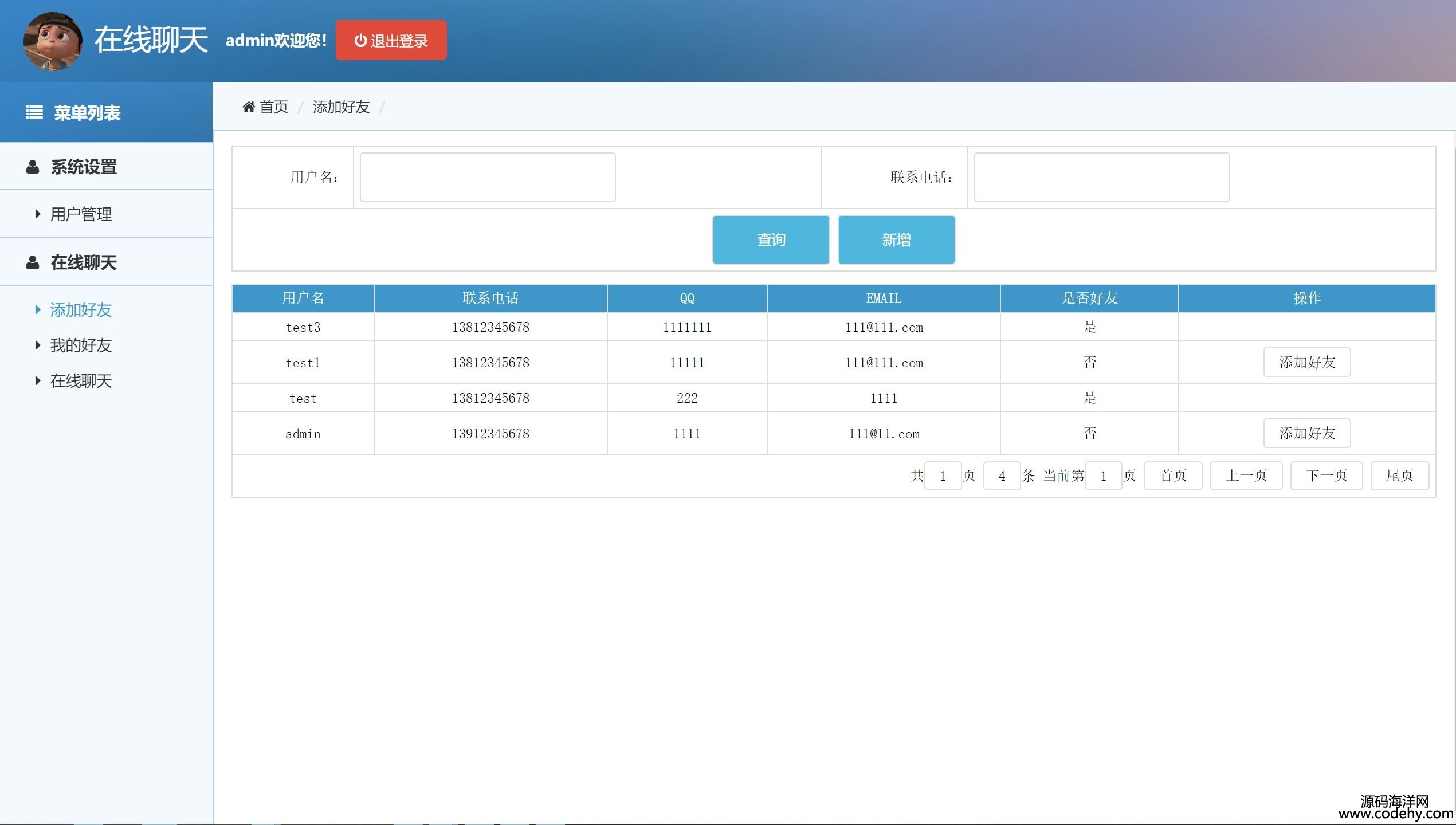Click the user icon beside 系统设置

33,167
